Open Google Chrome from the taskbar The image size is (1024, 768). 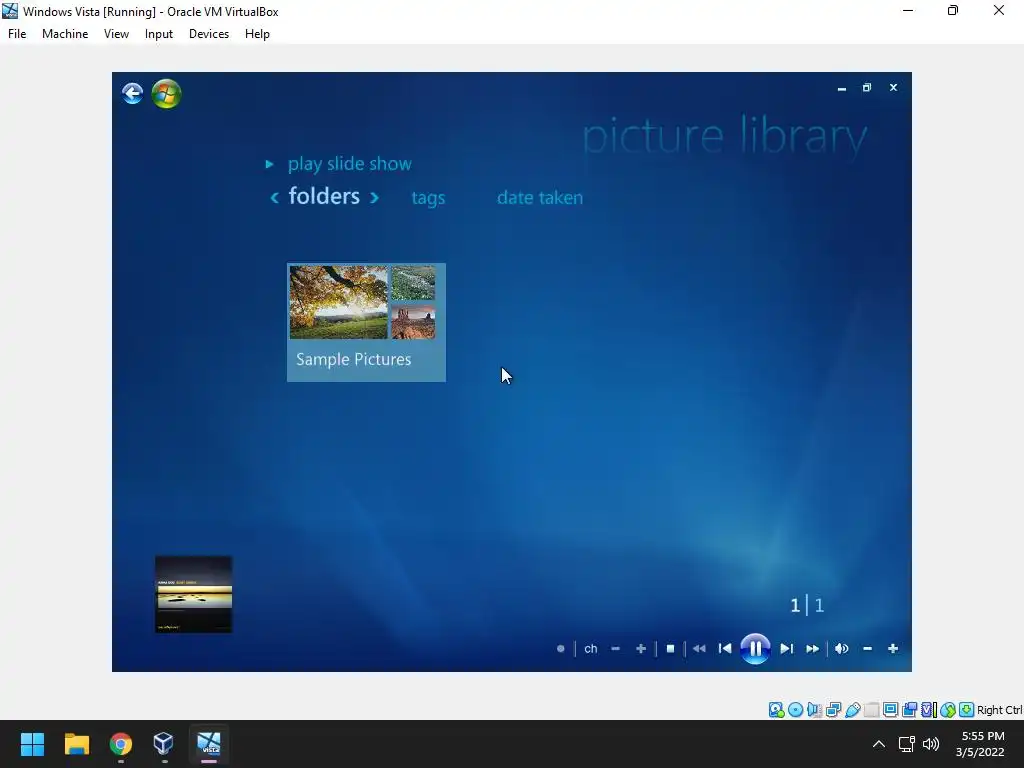121,743
